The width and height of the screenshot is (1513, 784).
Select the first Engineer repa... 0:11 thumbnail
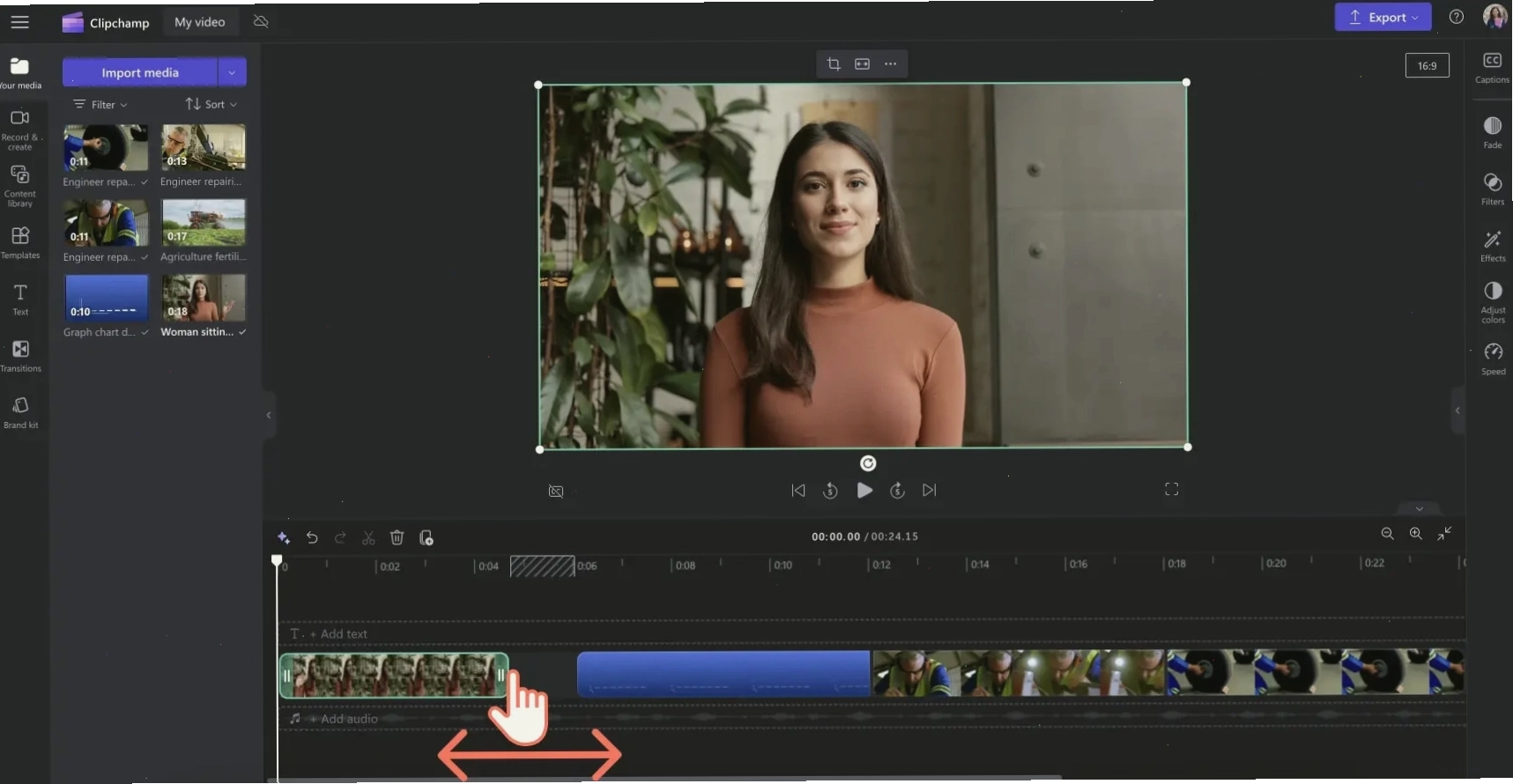coord(106,147)
